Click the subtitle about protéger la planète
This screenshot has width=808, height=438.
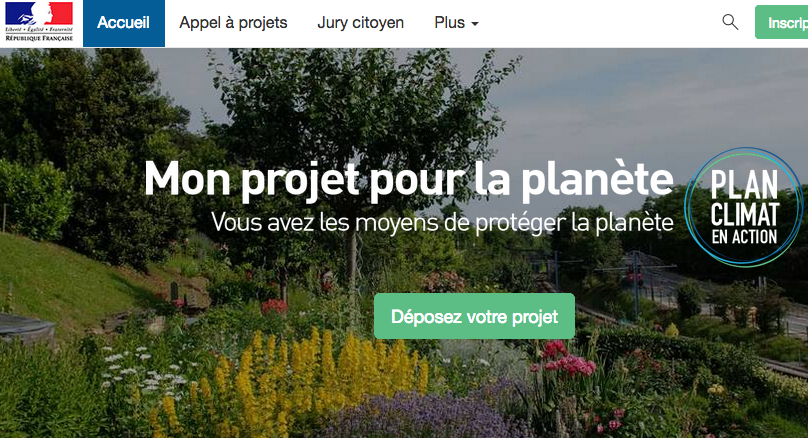[442, 223]
